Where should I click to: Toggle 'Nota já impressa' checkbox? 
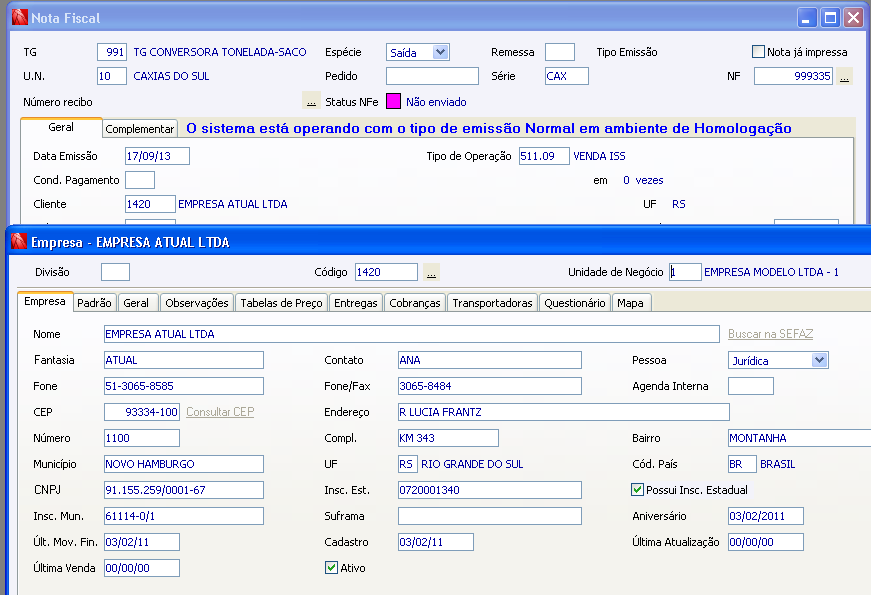(x=758, y=52)
